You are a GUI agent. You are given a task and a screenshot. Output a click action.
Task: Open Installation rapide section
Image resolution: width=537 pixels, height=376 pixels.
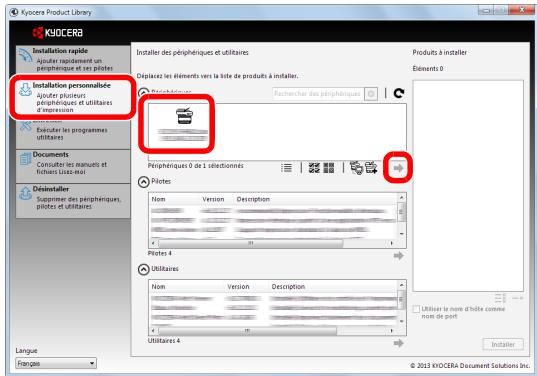coord(73,60)
